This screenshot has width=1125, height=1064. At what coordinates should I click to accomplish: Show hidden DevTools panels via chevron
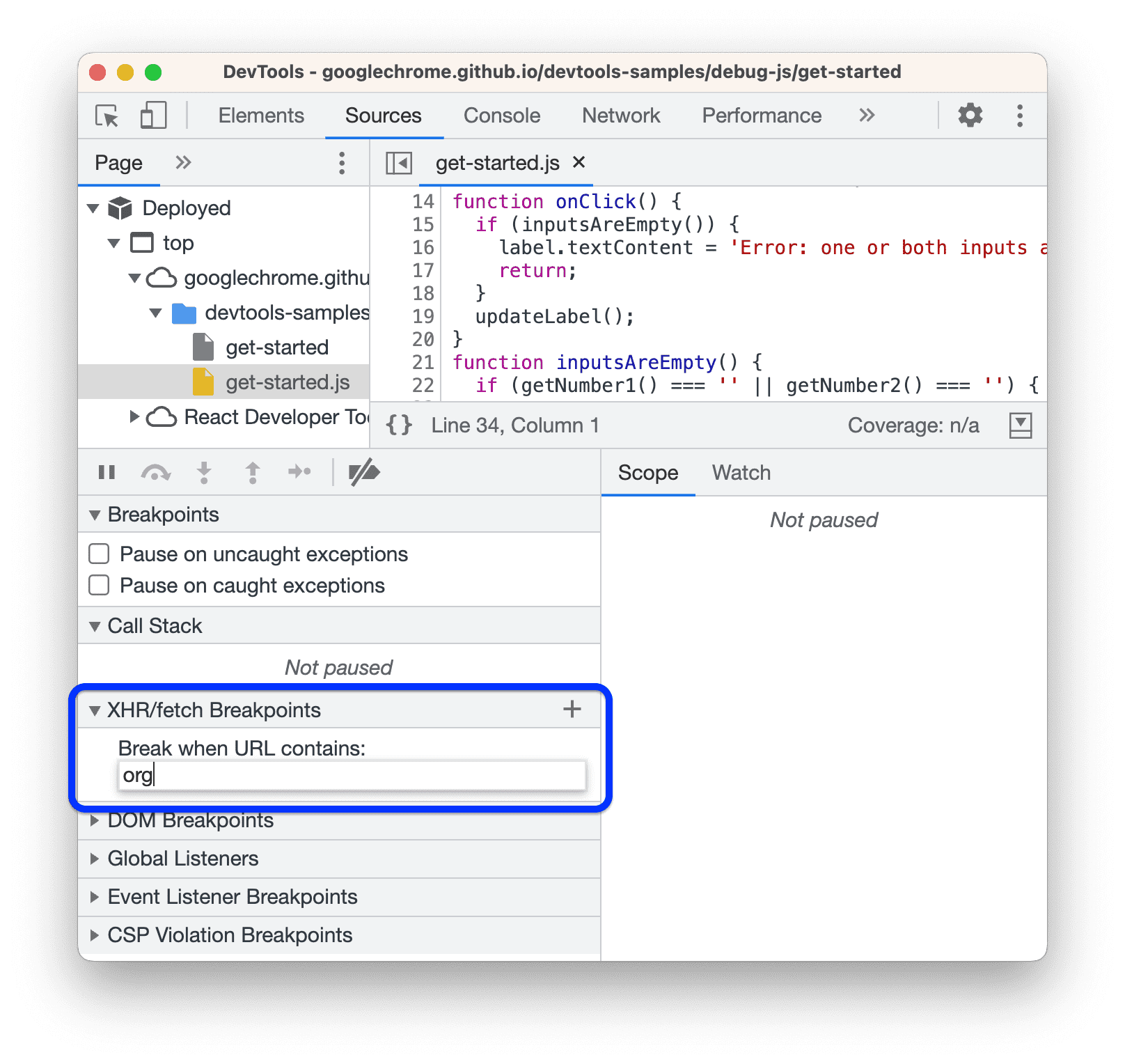[866, 115]
